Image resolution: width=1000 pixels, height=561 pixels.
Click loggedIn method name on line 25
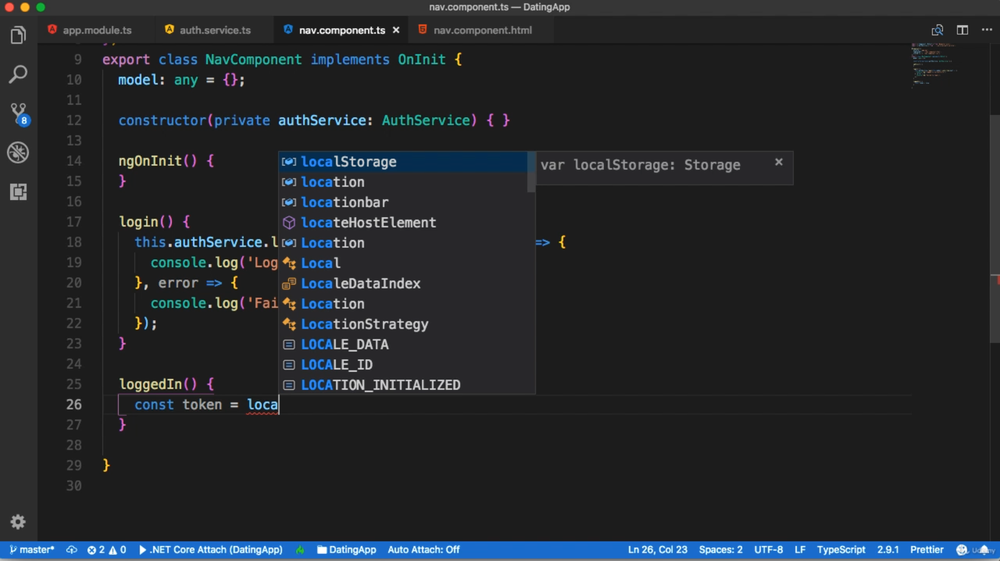[x=151, y=384]
